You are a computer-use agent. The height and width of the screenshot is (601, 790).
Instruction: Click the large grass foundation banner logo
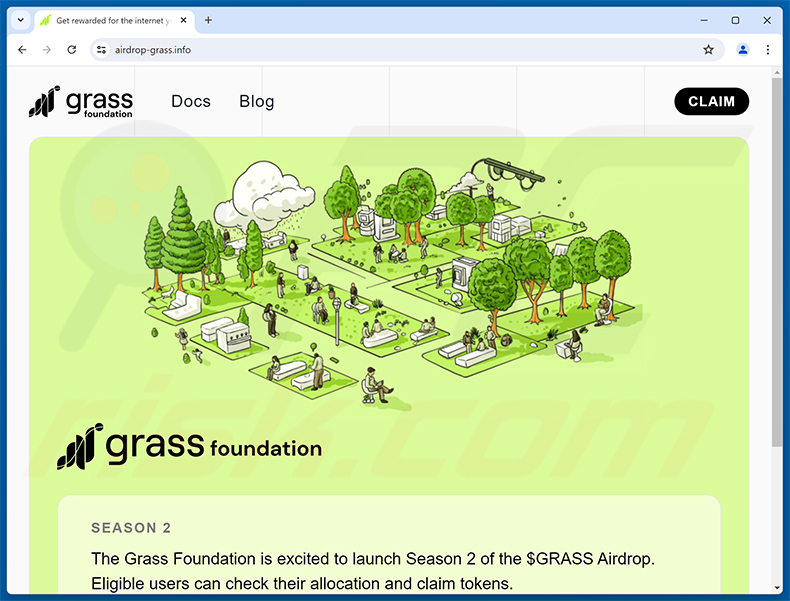(x=189, y=446)
